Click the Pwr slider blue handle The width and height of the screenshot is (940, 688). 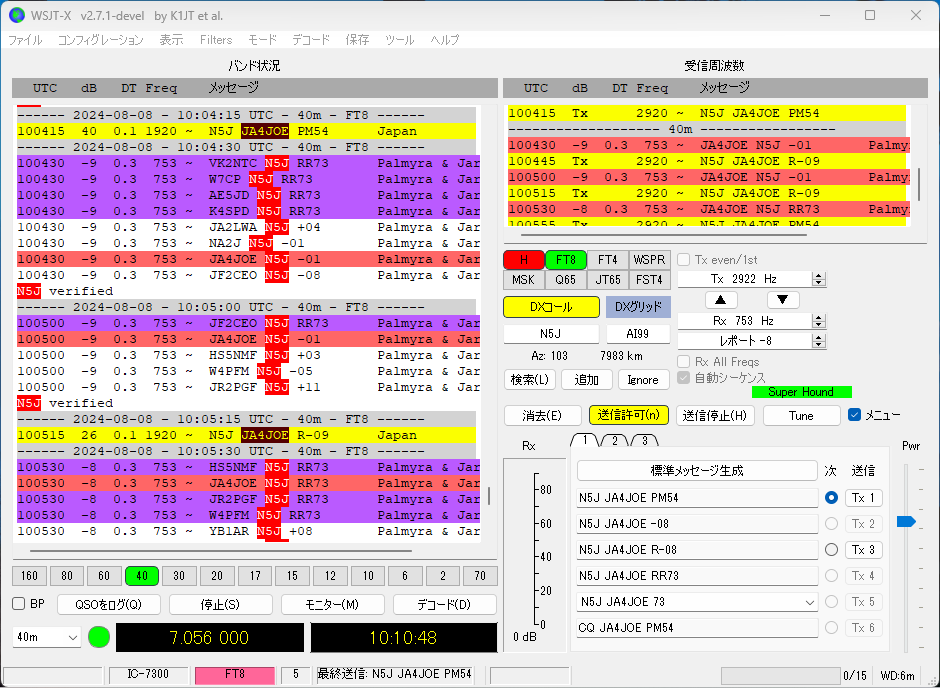pyautogui.click(x=906, y=521)
